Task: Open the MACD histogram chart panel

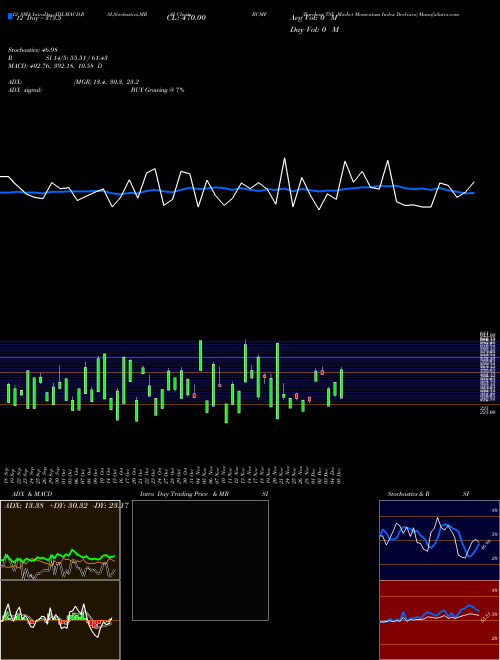Action: [x=60, y=620]
